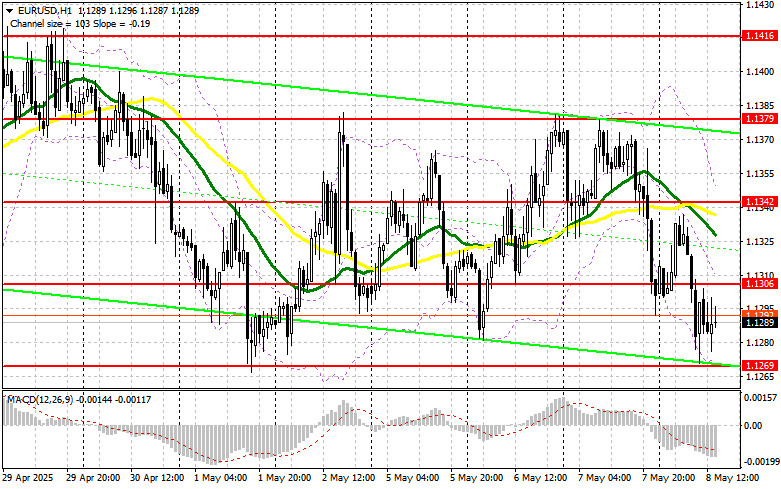Click the 1.1400 value on price axis
781x489 pixels.
coord(760,72)
